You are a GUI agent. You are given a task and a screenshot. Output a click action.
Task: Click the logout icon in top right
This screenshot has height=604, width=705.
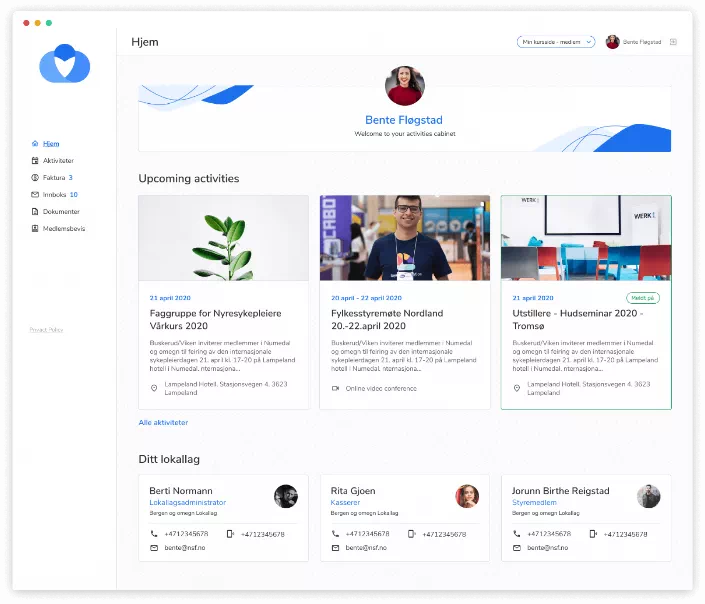tap(673, 42)
